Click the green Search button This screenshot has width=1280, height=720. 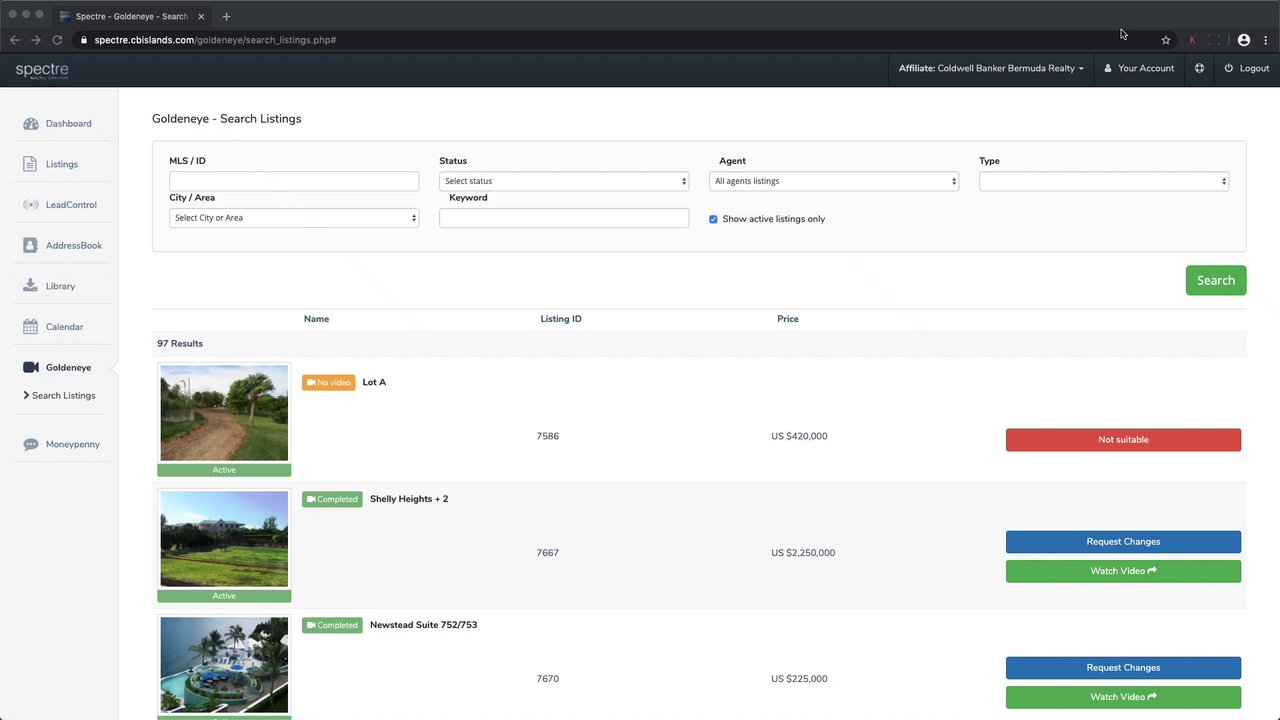point(1216,280)
